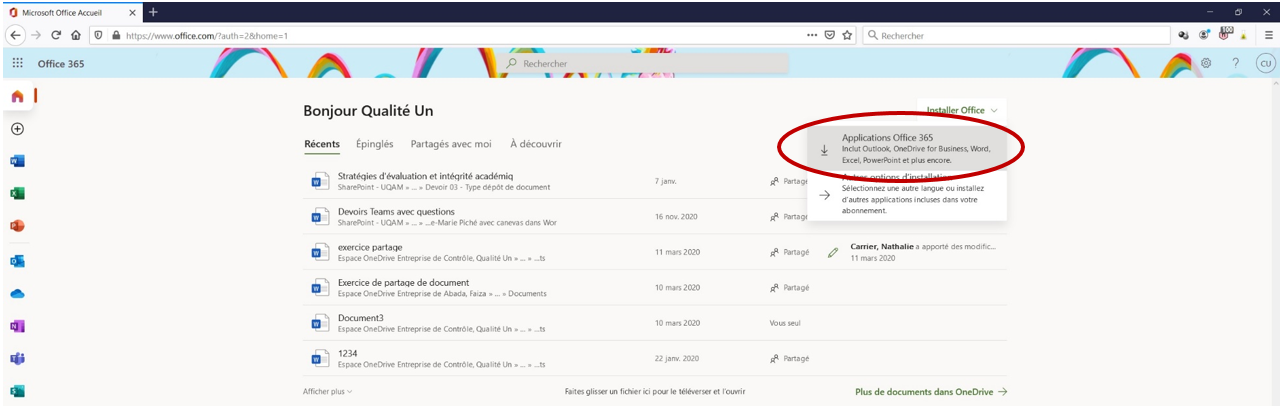
Task: Open Outlook from the sidebar
Action: [17, 260]
